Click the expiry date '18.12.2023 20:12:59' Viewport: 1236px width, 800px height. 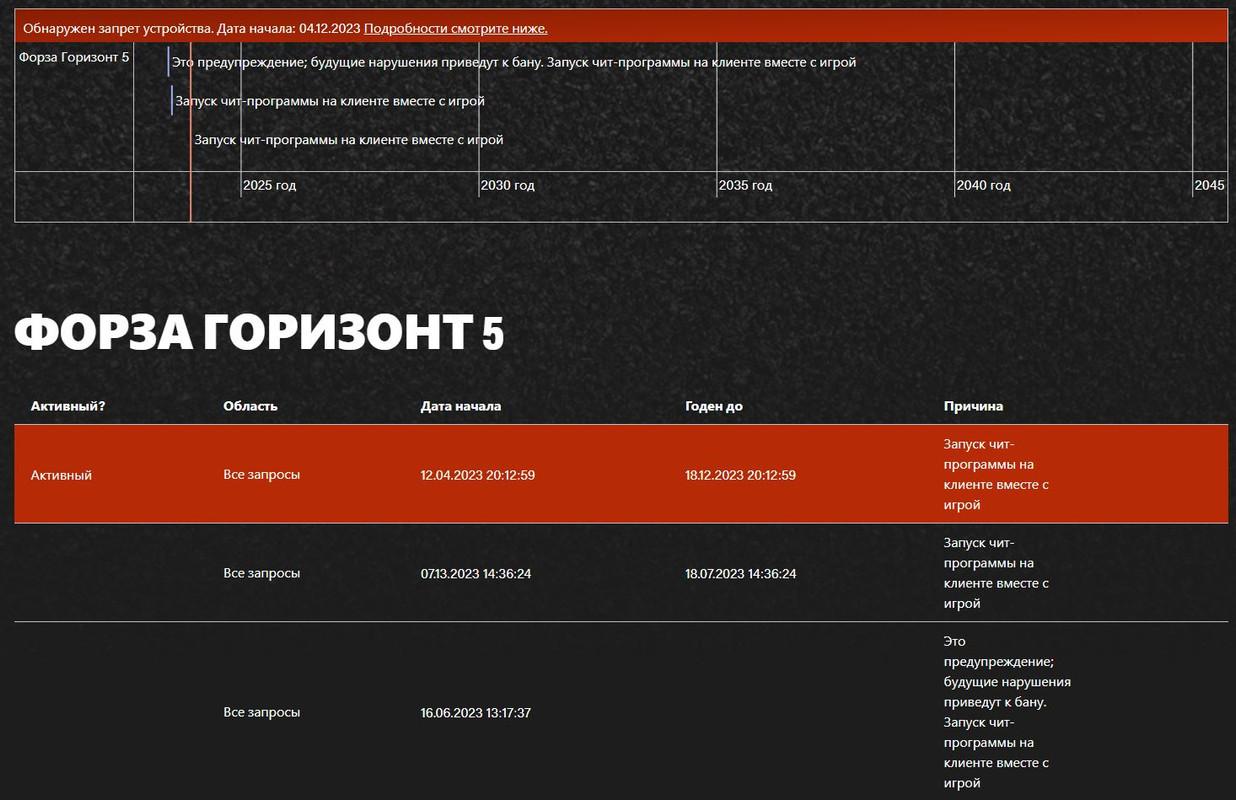pyautogui.click(x=741, y=475)
